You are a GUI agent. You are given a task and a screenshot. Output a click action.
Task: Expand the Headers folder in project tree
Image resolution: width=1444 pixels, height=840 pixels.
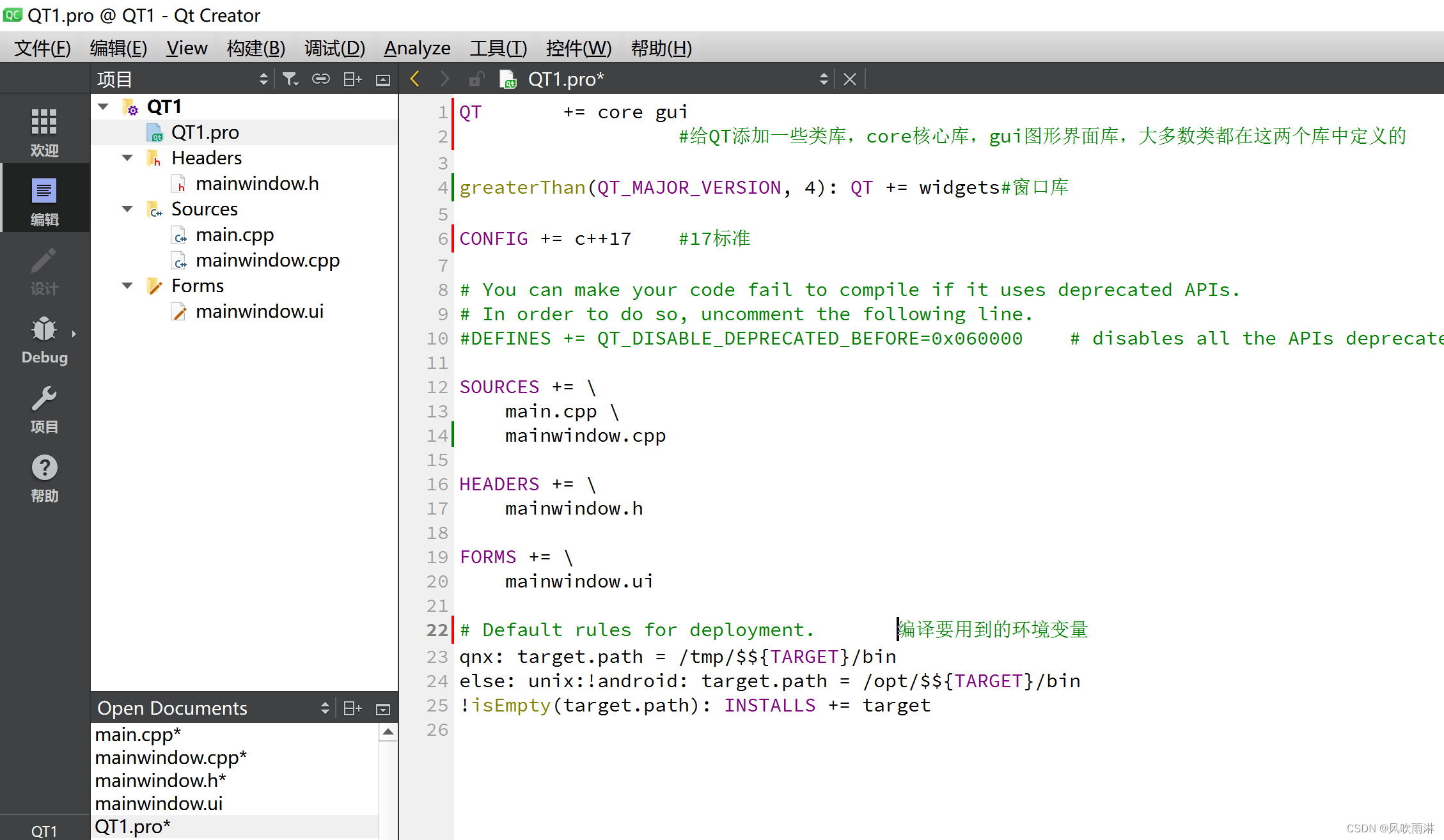coord(128,157)
